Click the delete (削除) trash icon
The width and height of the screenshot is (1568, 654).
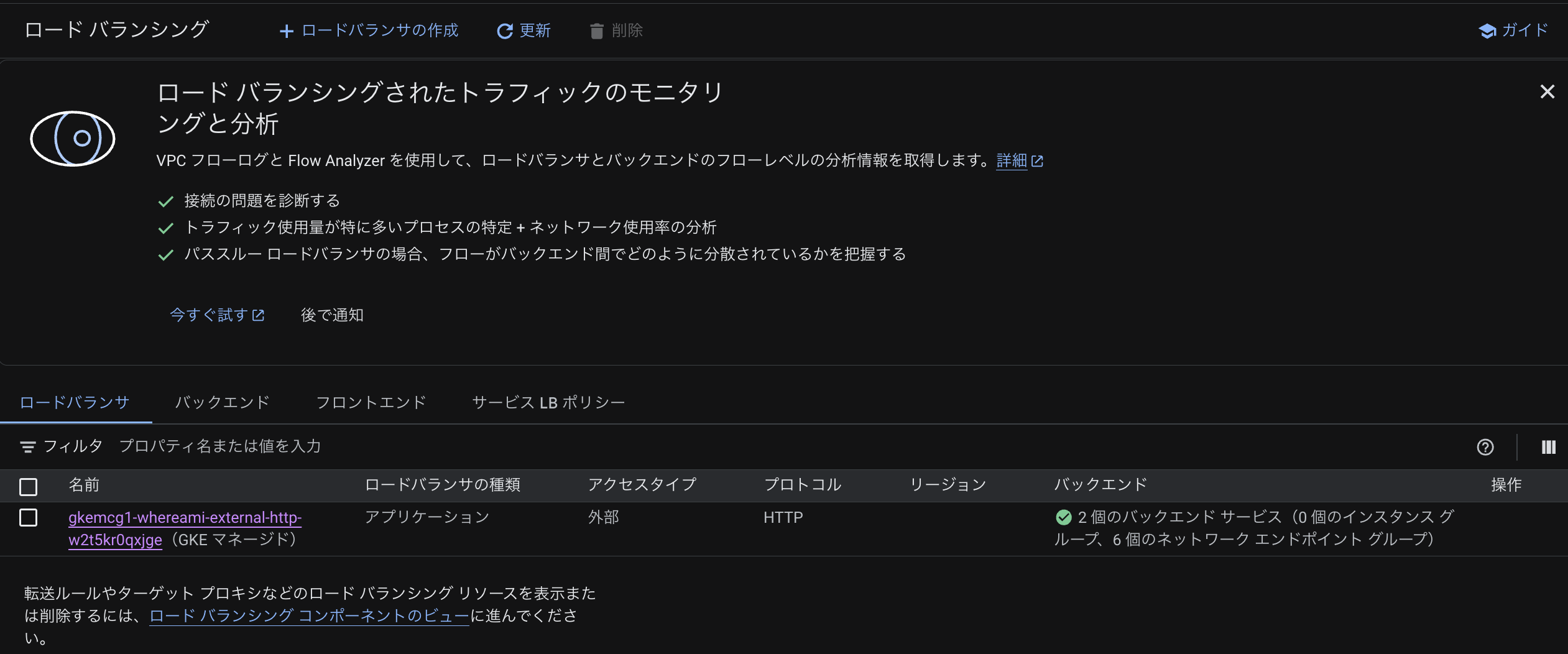click(597, 30)
